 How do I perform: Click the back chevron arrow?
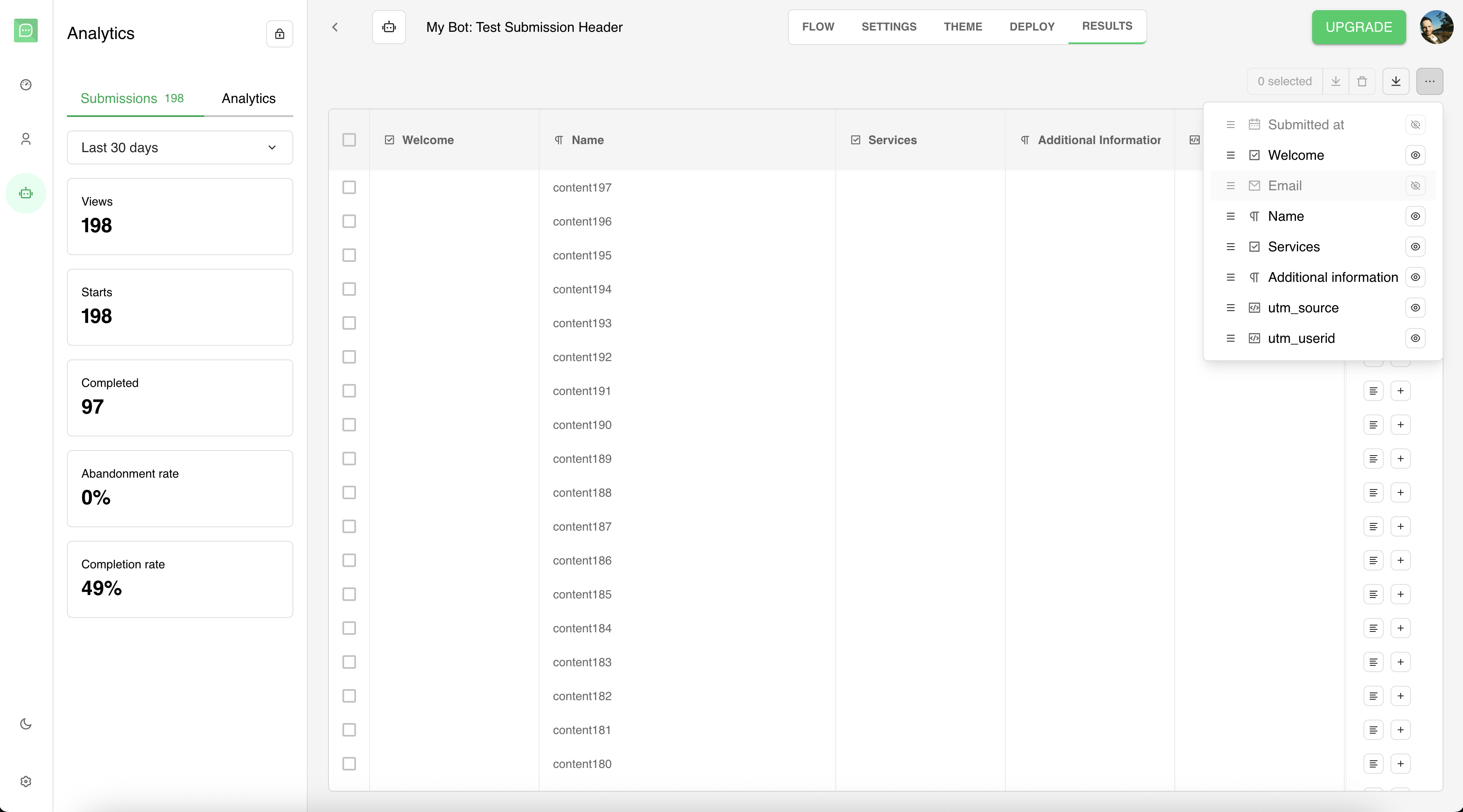(x=335, y=27)
